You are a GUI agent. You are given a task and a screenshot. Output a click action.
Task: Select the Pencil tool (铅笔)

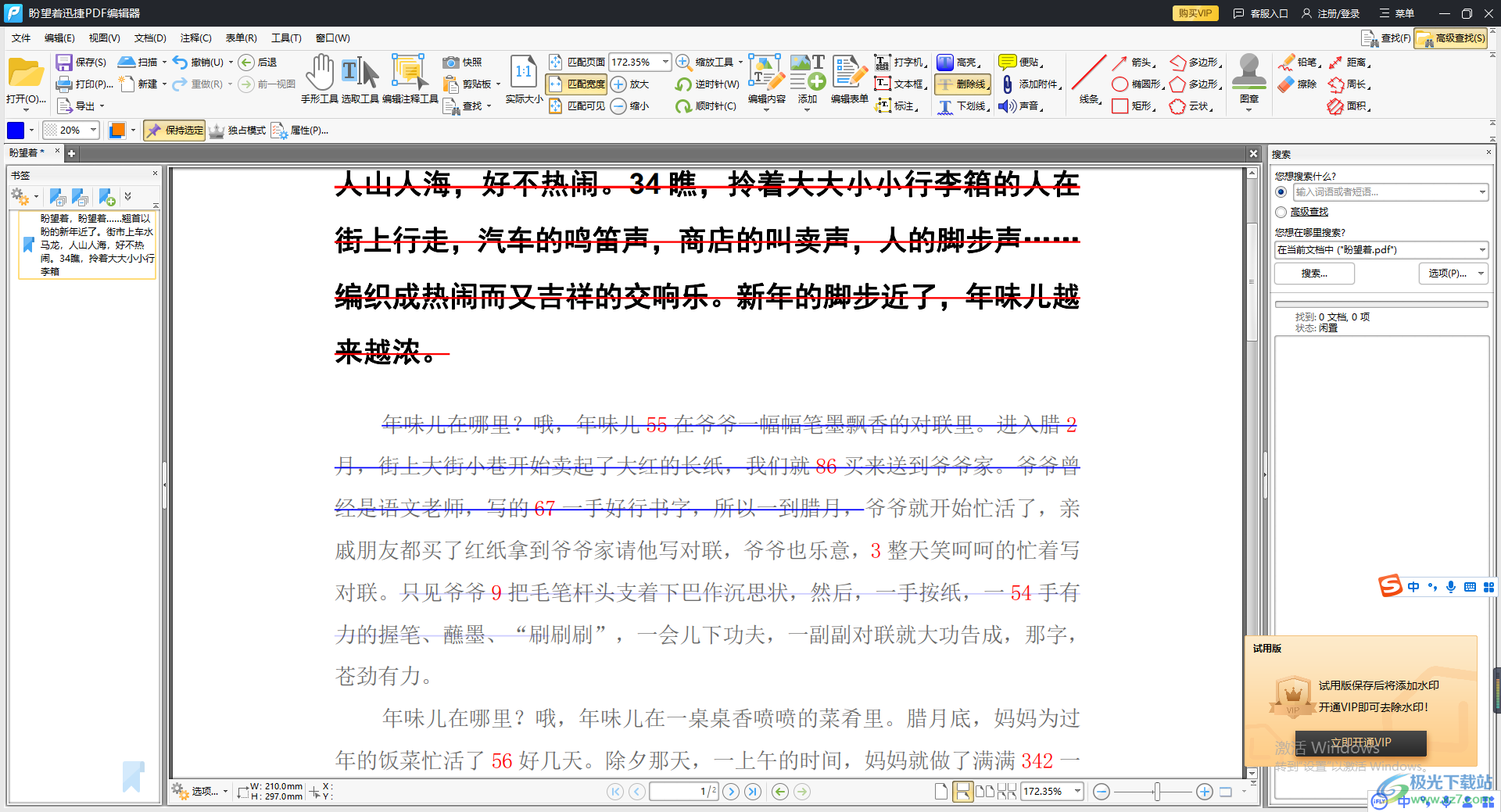(x=1298, y=62)
